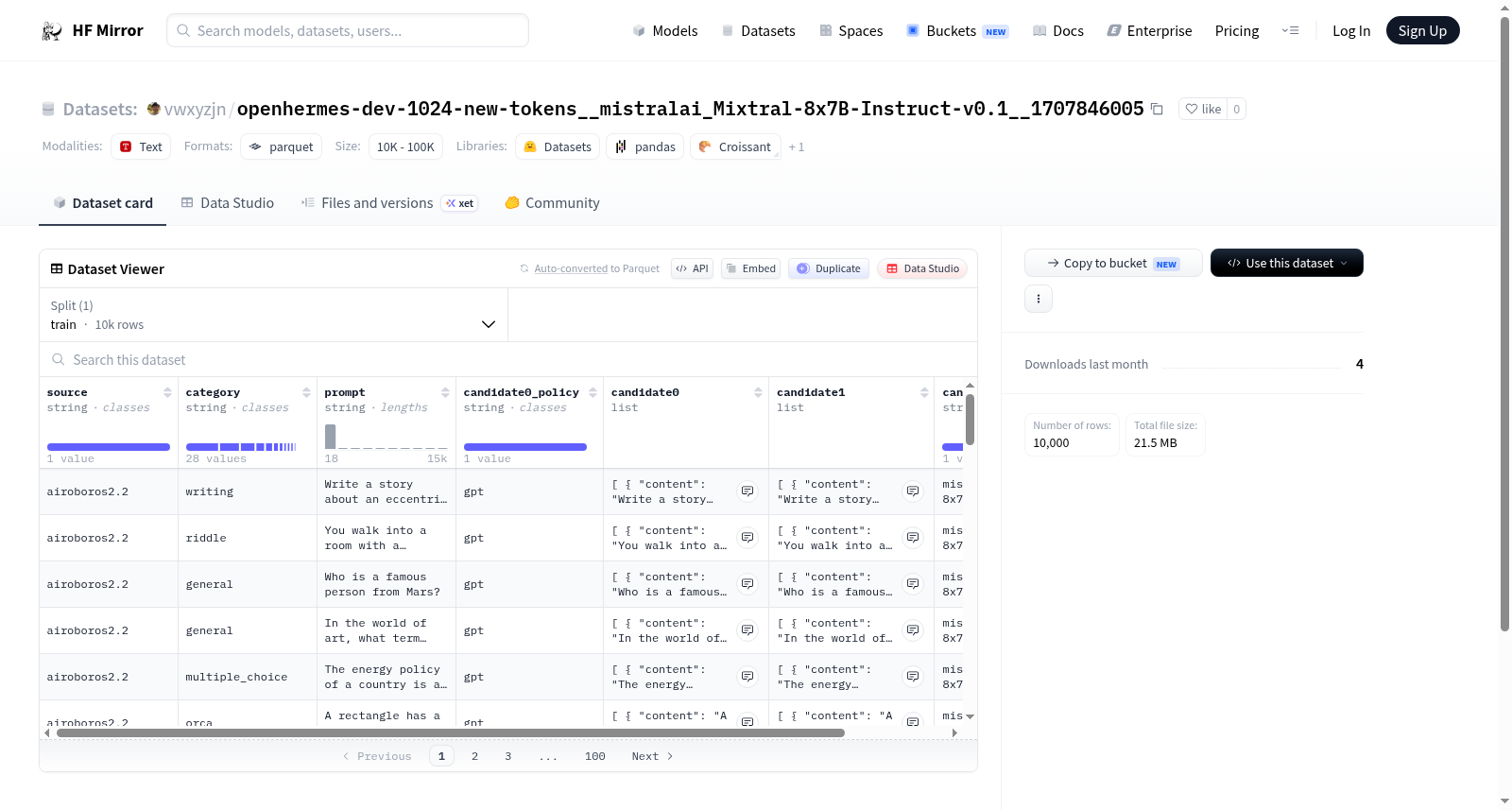Viewport: 1512px width, 810px height.
Task: Click the HF Mirror logo
Action: coord(93,30)
